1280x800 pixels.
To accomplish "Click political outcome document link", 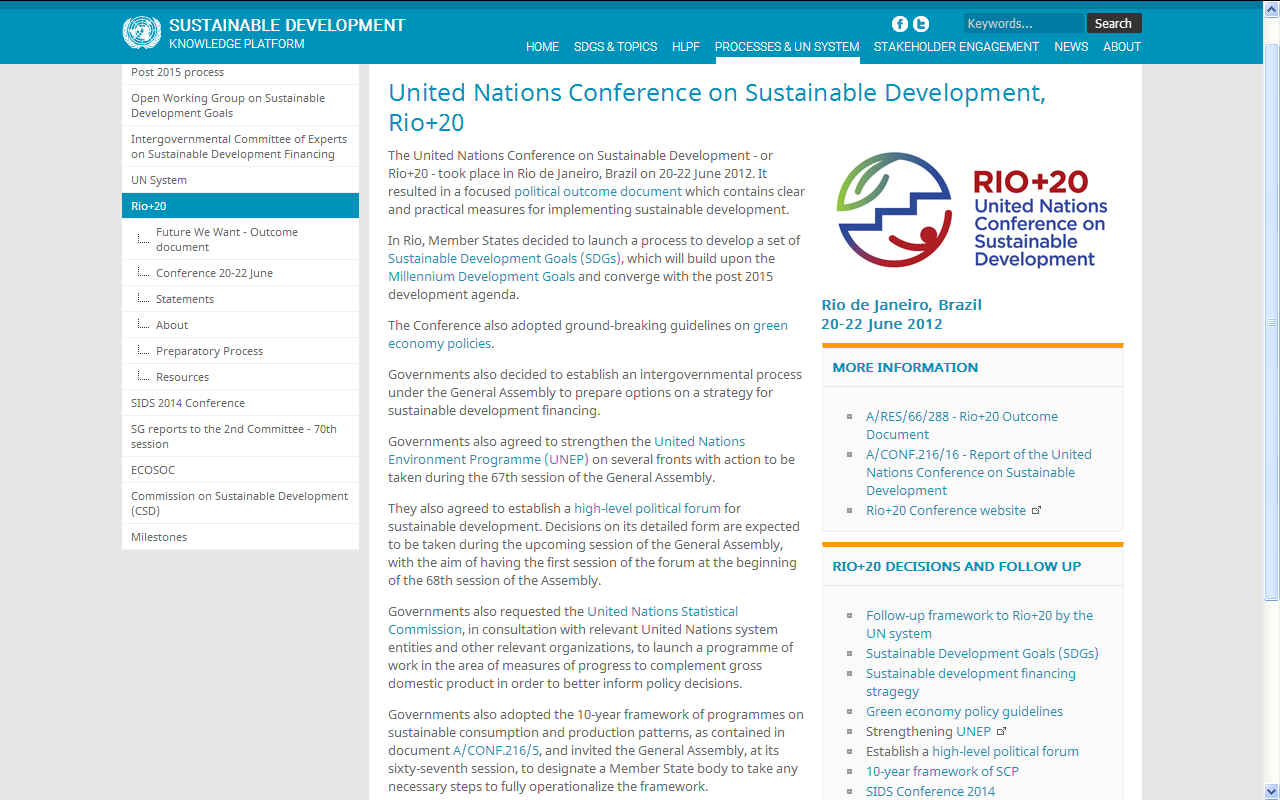I will 598,191.
